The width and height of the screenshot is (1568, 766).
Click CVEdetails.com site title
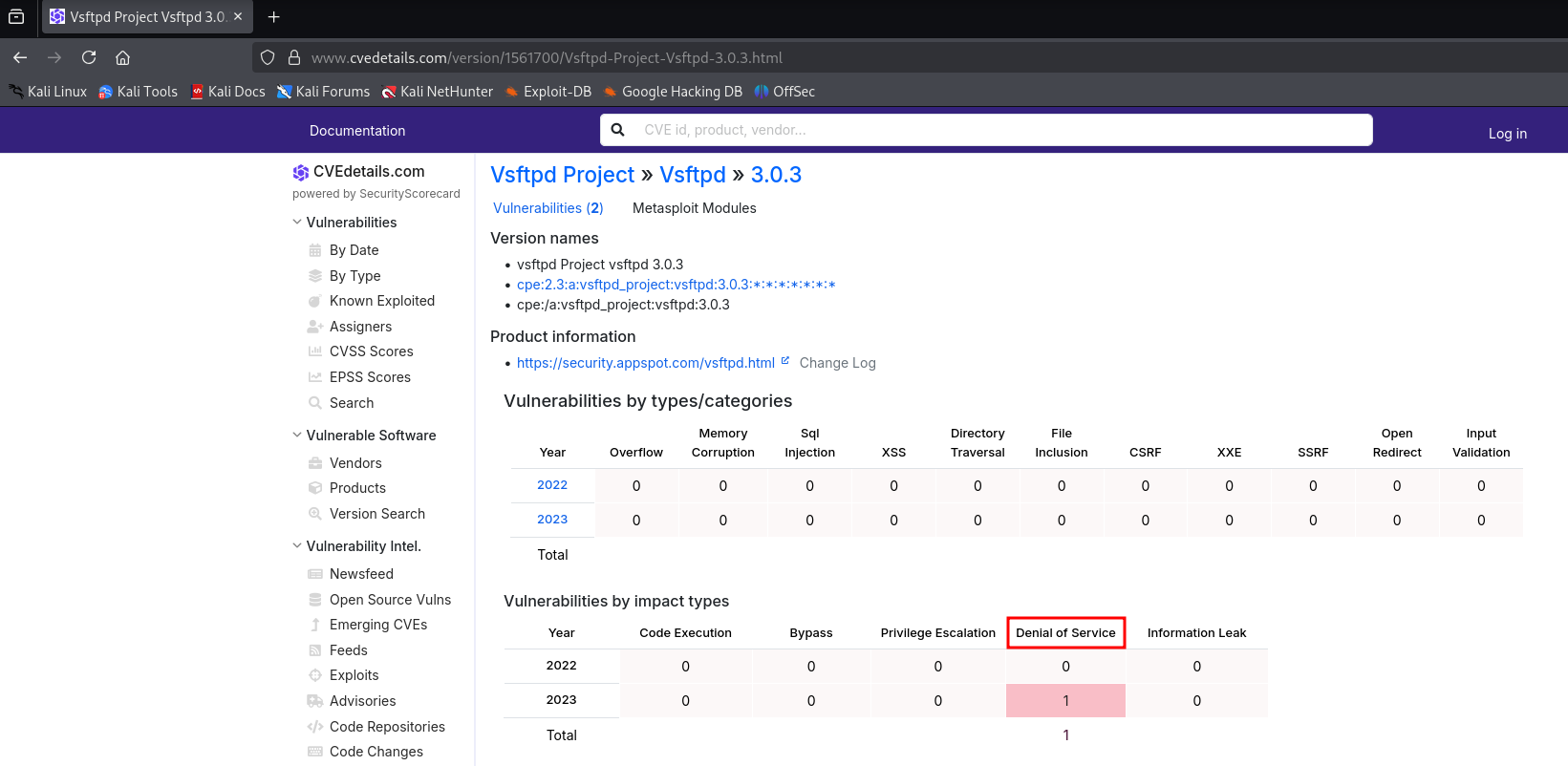point(369,172)
